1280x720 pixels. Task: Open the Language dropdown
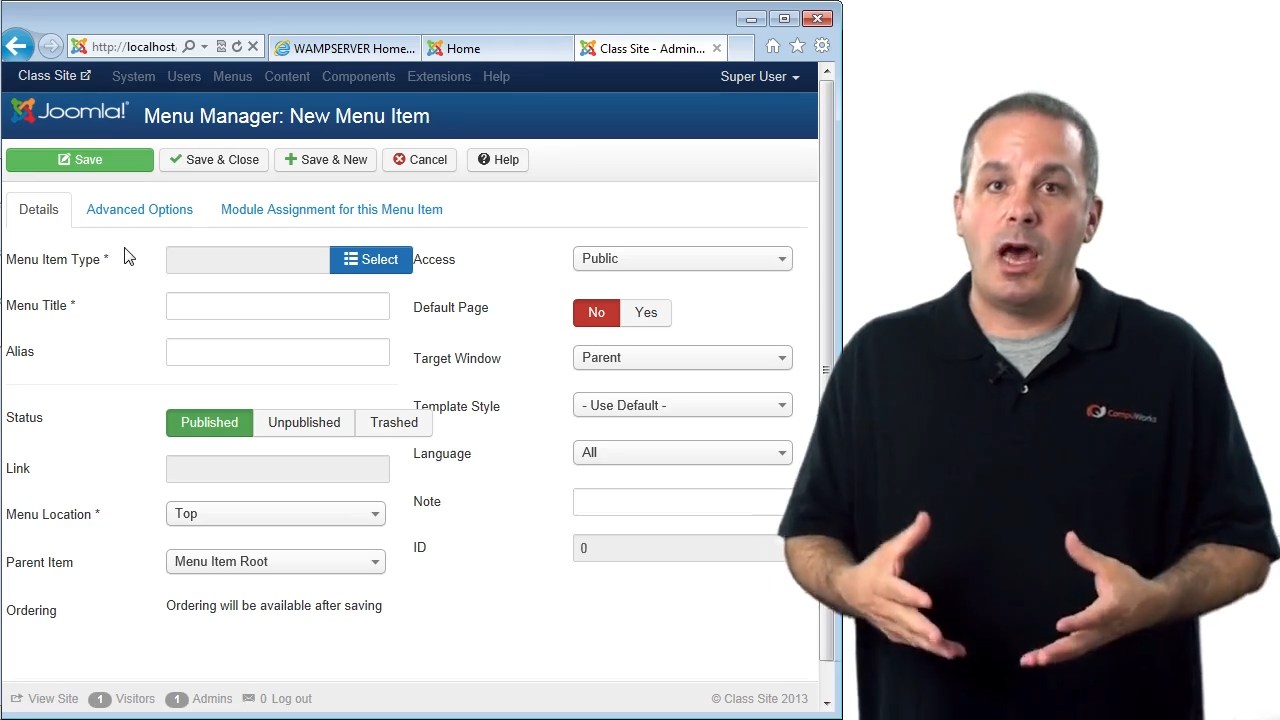pos(683,452)
